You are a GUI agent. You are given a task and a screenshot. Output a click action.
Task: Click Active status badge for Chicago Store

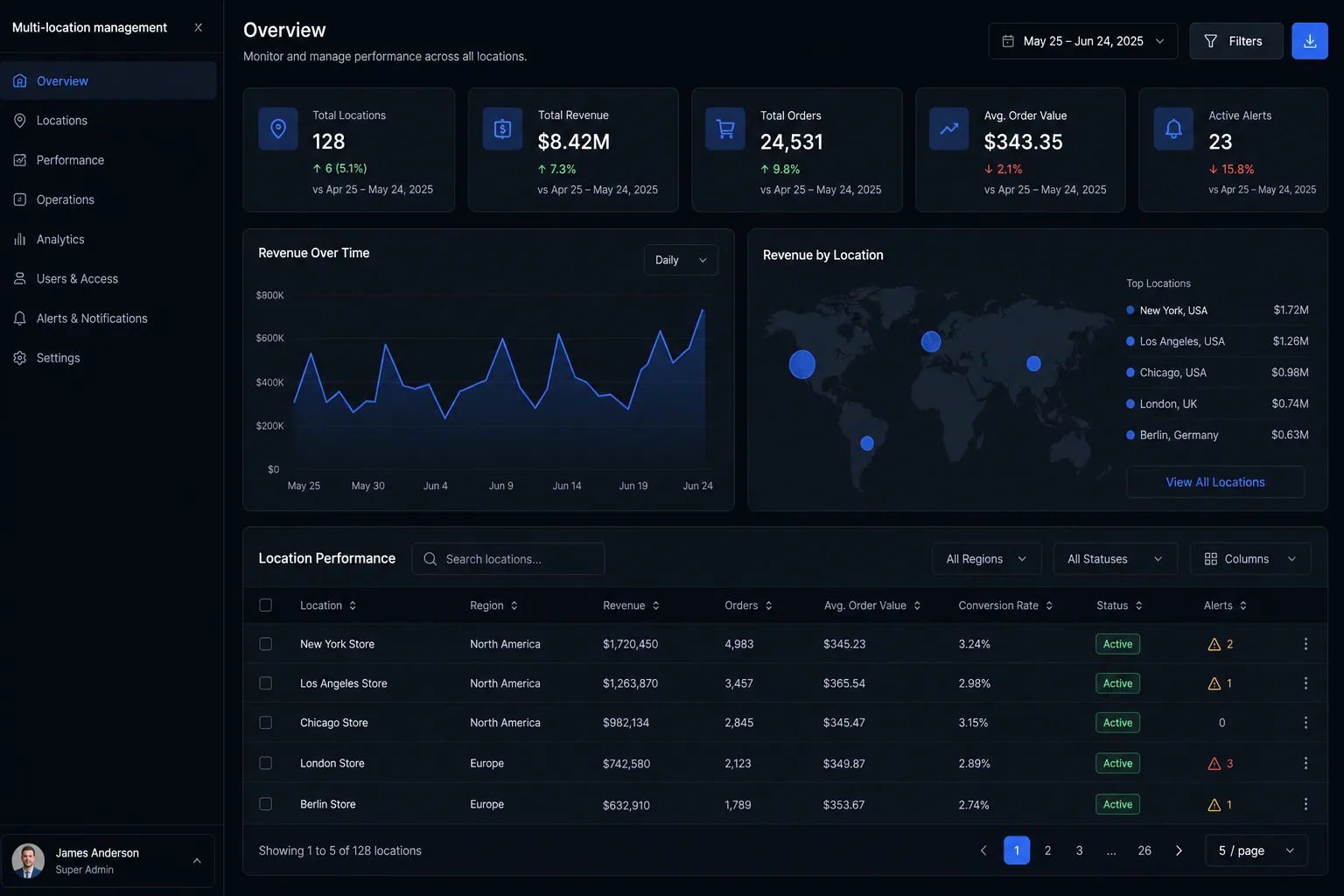coord(1117,723)
